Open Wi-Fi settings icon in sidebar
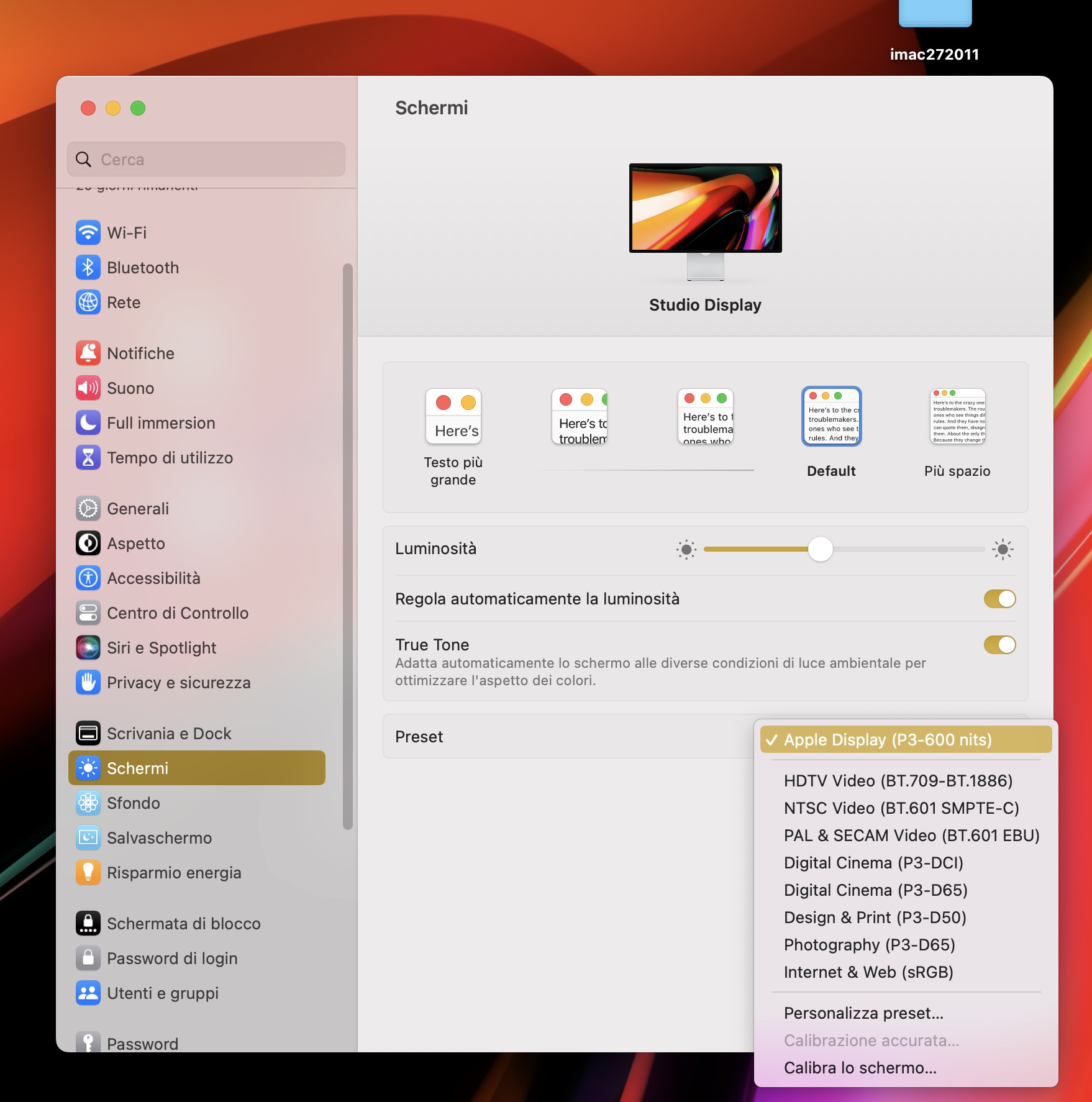Screen dimensions: 1092x1102 click(x=88, y=233)
